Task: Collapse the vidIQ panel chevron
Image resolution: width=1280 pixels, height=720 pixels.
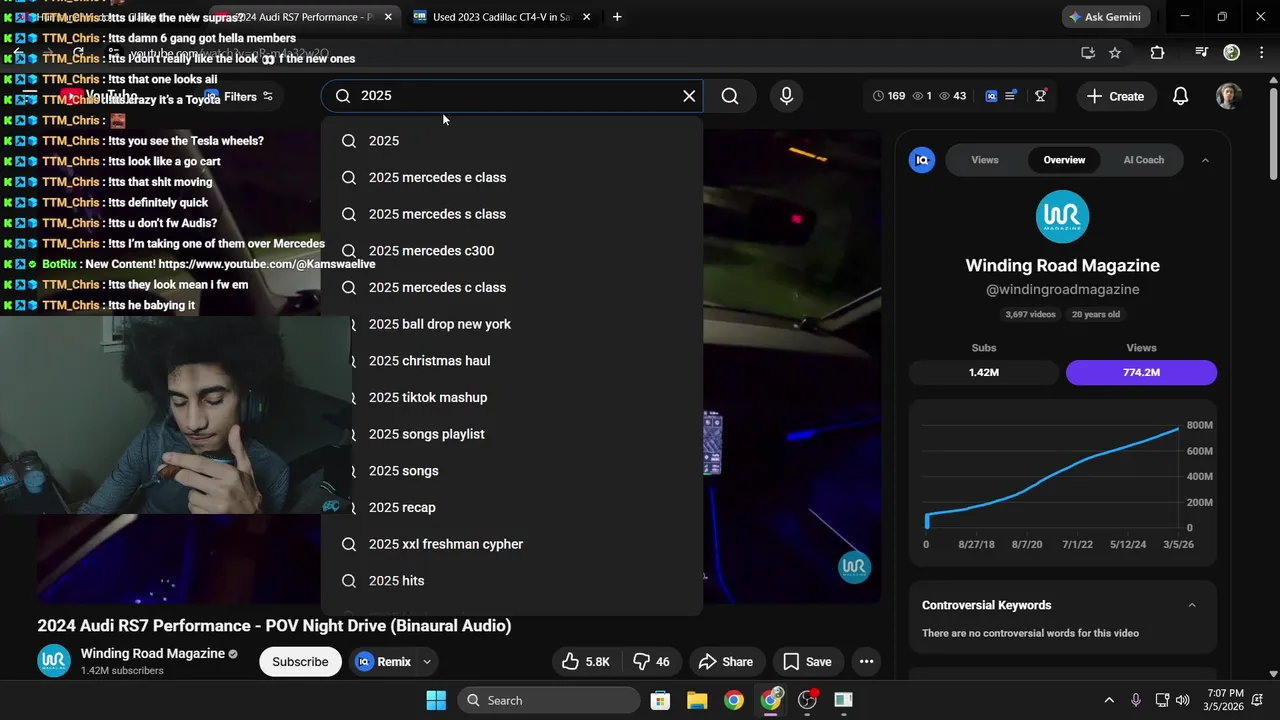Action: [1205, 160]
